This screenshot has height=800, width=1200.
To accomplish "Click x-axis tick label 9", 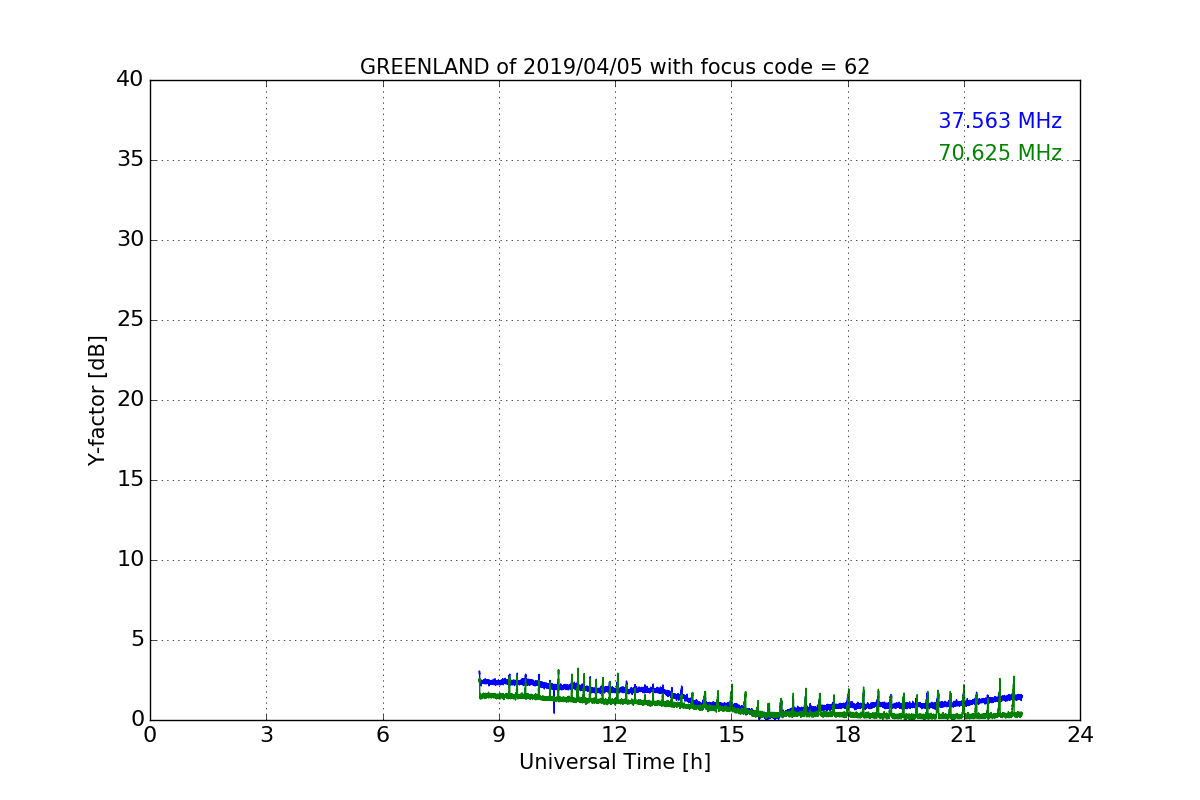I will [x=499, y=735].
